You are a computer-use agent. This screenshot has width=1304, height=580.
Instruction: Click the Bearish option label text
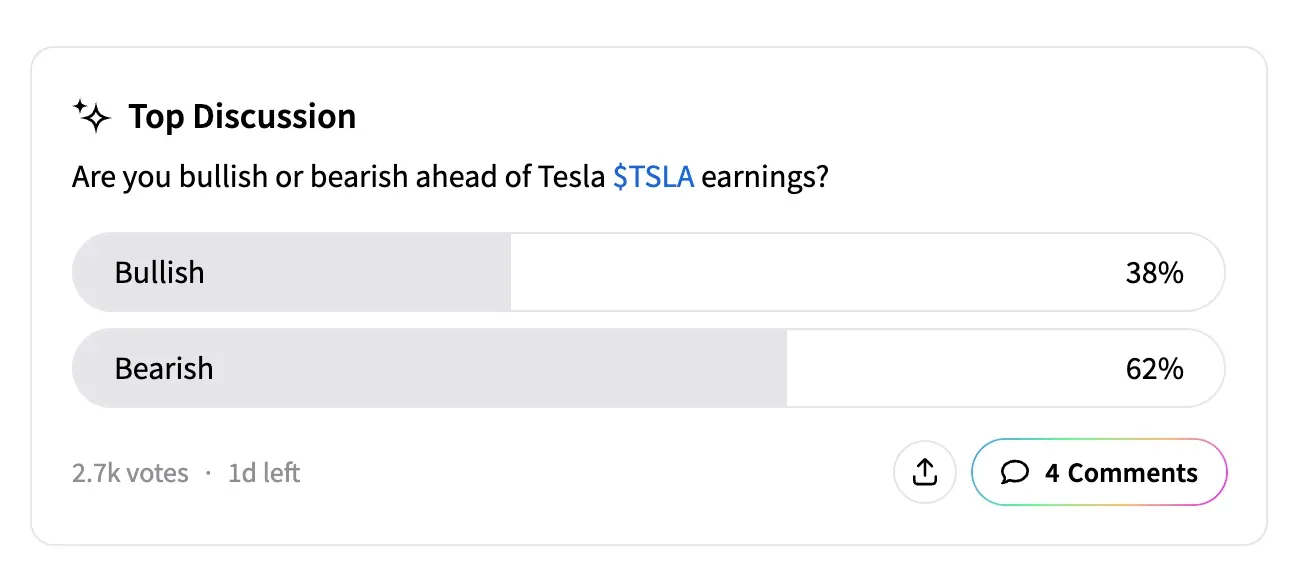(x=164, y=369)
